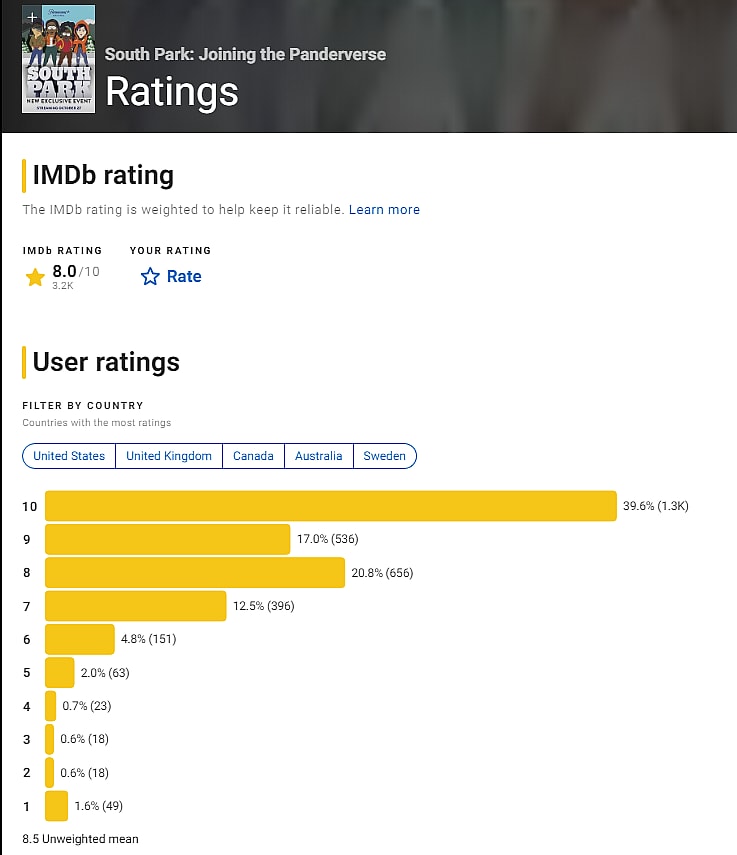The image size is (737, 855).
Task: Select the 8-star rating bar
Action: pyautogui.click(x=195, y=573)
